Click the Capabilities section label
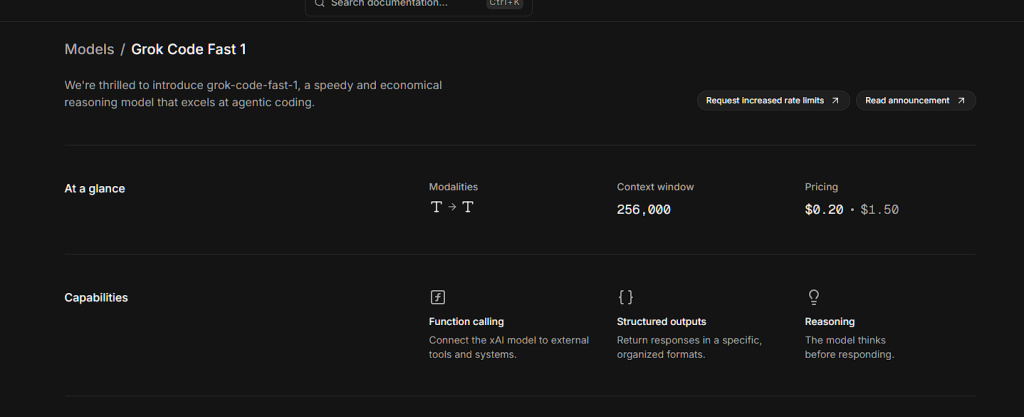This screenshot has height=417, width=1024. tap(96, 298)
